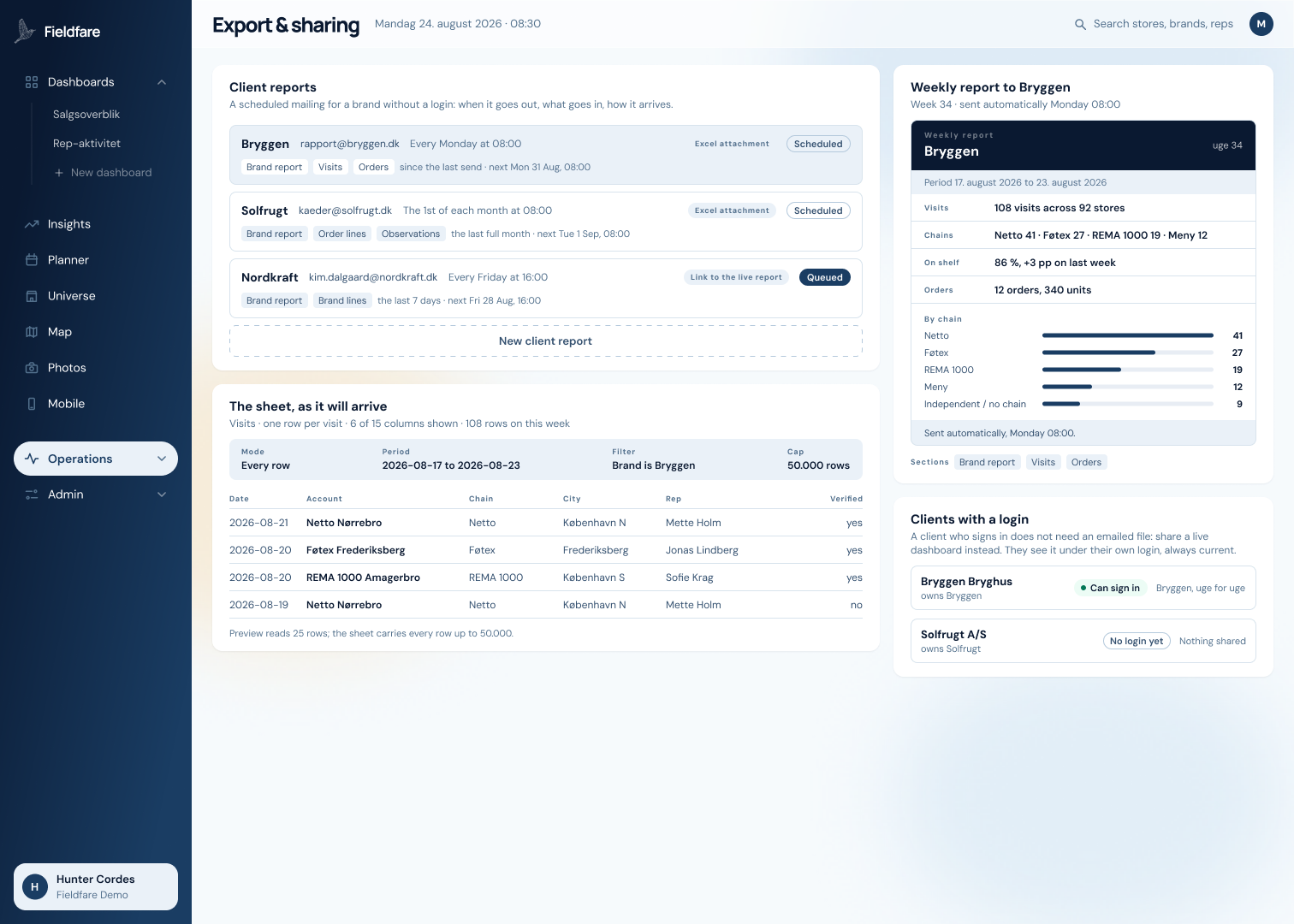The width and height of the screenshot is (1294, 924).
Task: Click the Insights trend-line icon
Action: click(x=32, y=224)
